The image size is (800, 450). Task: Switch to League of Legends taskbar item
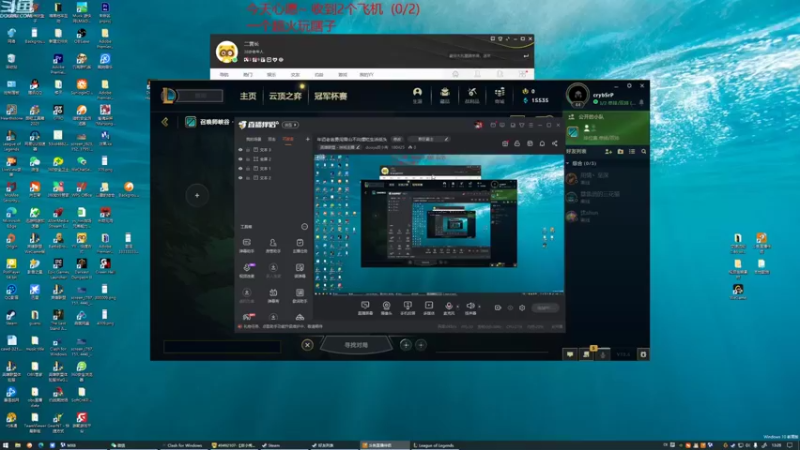(434, 445)
